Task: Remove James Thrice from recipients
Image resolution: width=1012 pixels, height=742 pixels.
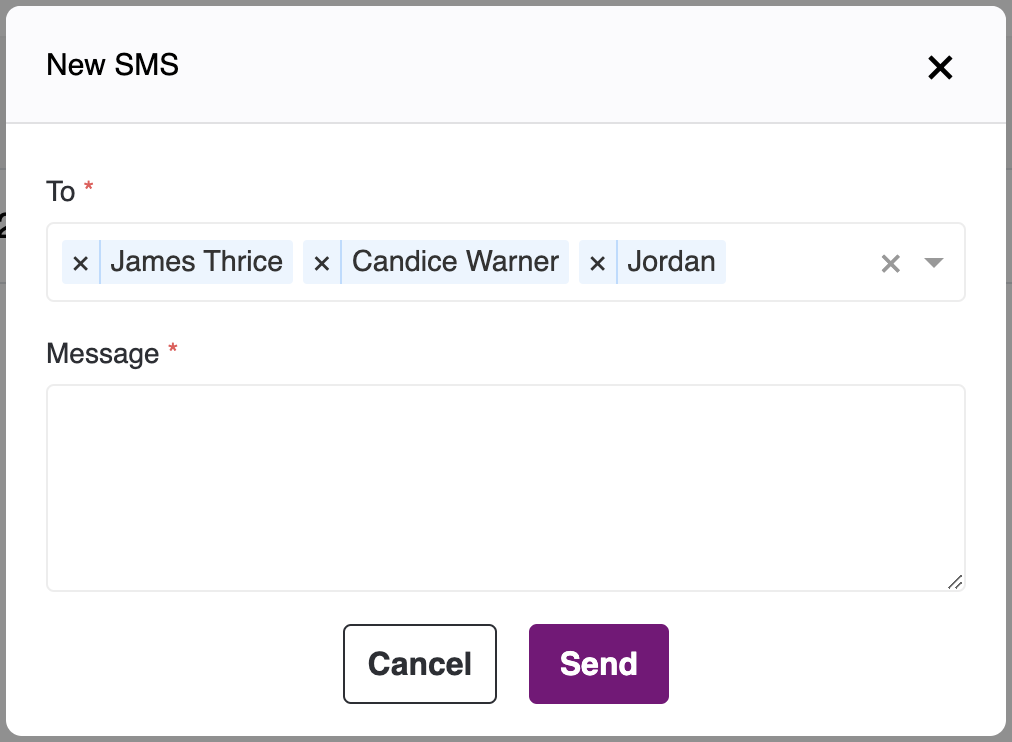Action: [81, 263]
